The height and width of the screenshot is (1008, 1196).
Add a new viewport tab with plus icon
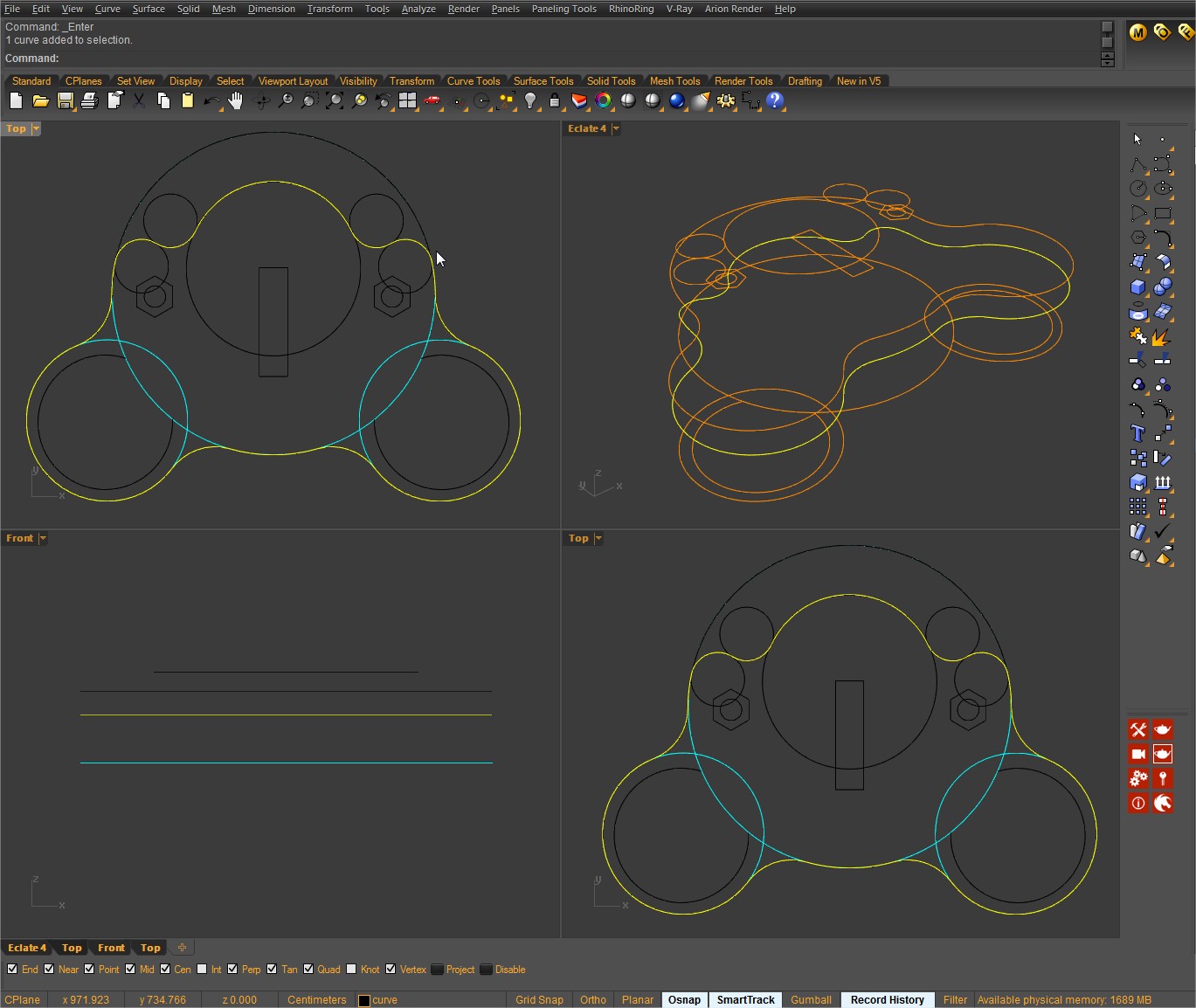tap(182, 948)
